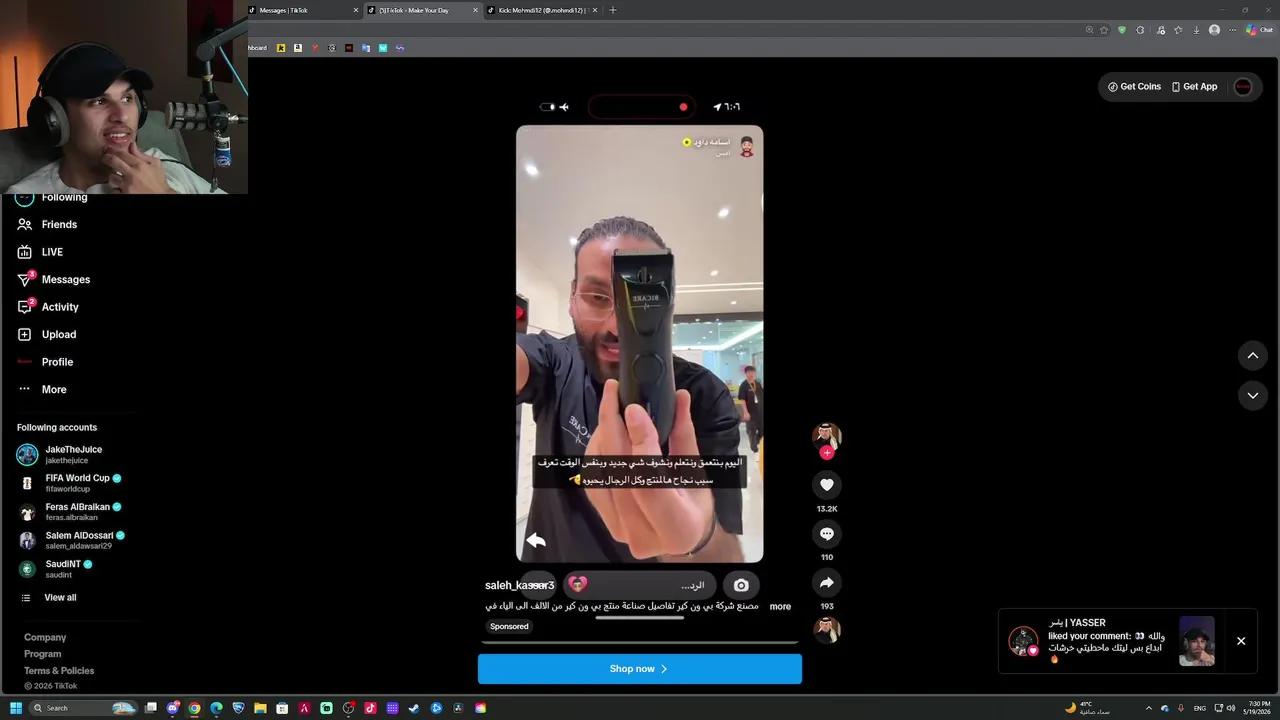The width and height of the screenshot is (1280, 720).
Task: Open Messages in the sidebar
Action: [x=66, y=280]
